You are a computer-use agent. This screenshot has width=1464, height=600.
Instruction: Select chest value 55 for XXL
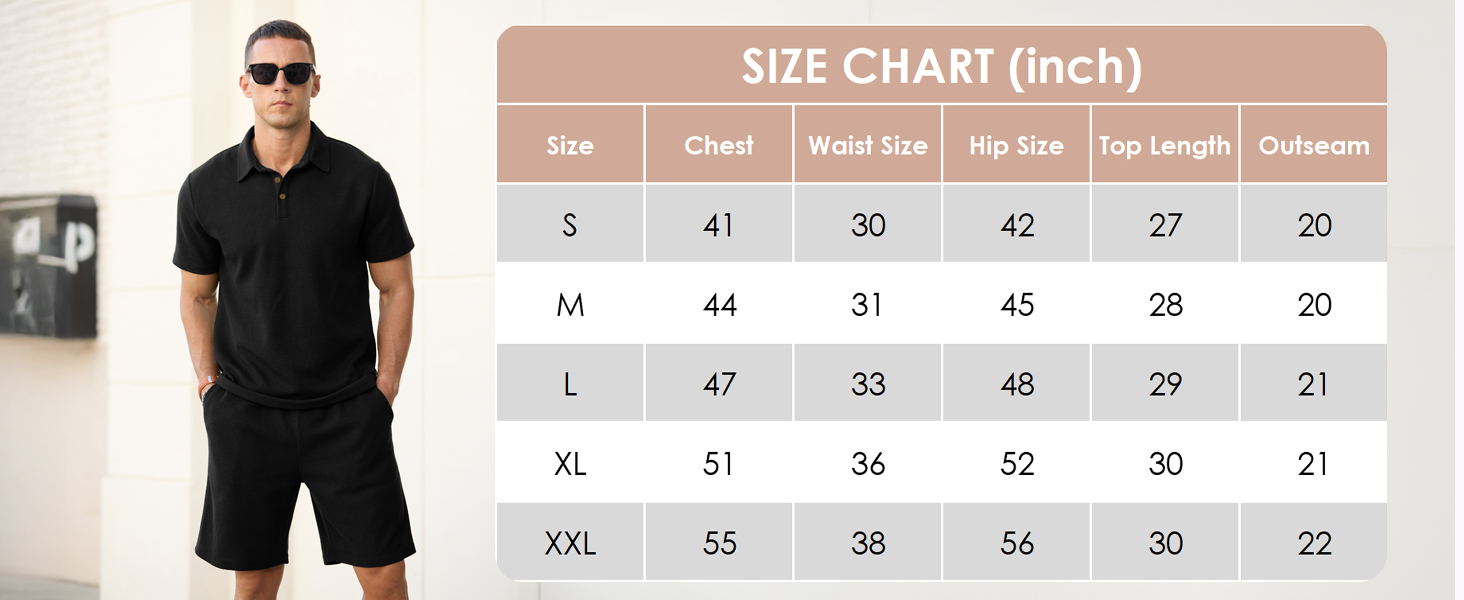pos(719,544)
